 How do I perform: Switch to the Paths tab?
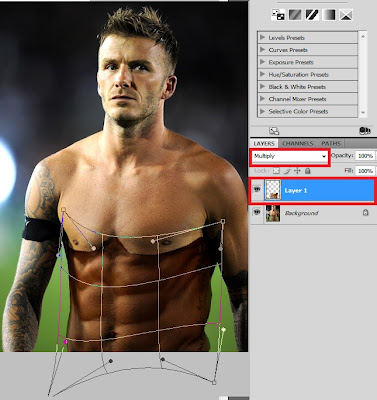pyautogui.click(x=331, y=143)
